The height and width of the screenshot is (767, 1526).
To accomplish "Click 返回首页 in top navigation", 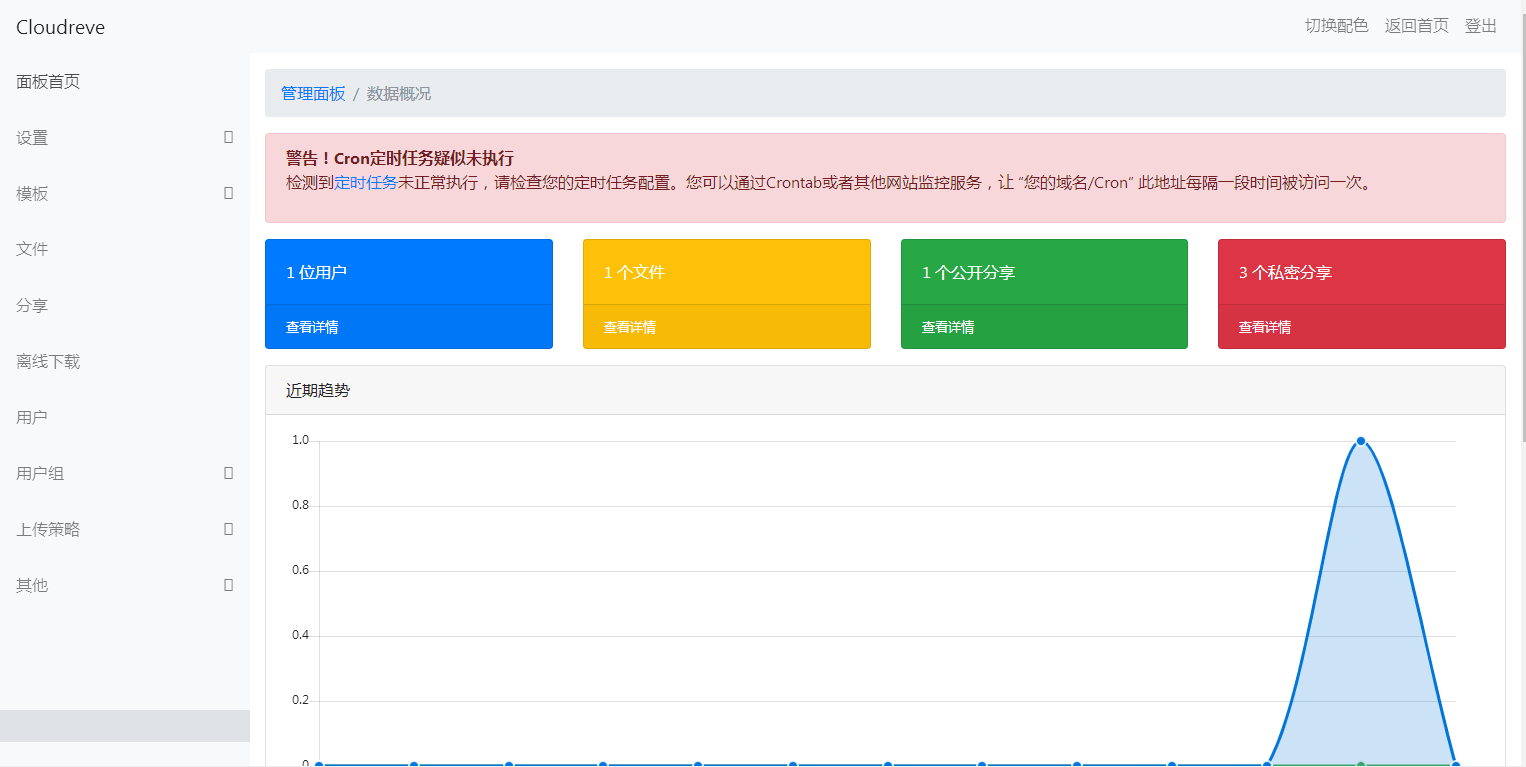I will (1416, 26).
